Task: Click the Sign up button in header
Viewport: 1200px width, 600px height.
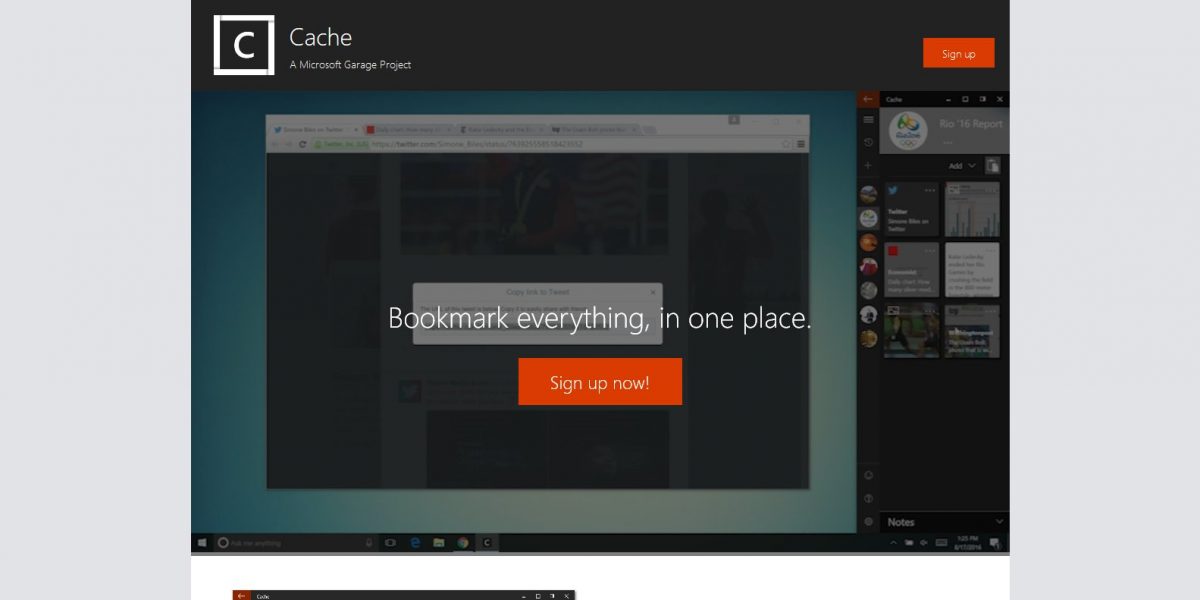Action: (958, 53)
